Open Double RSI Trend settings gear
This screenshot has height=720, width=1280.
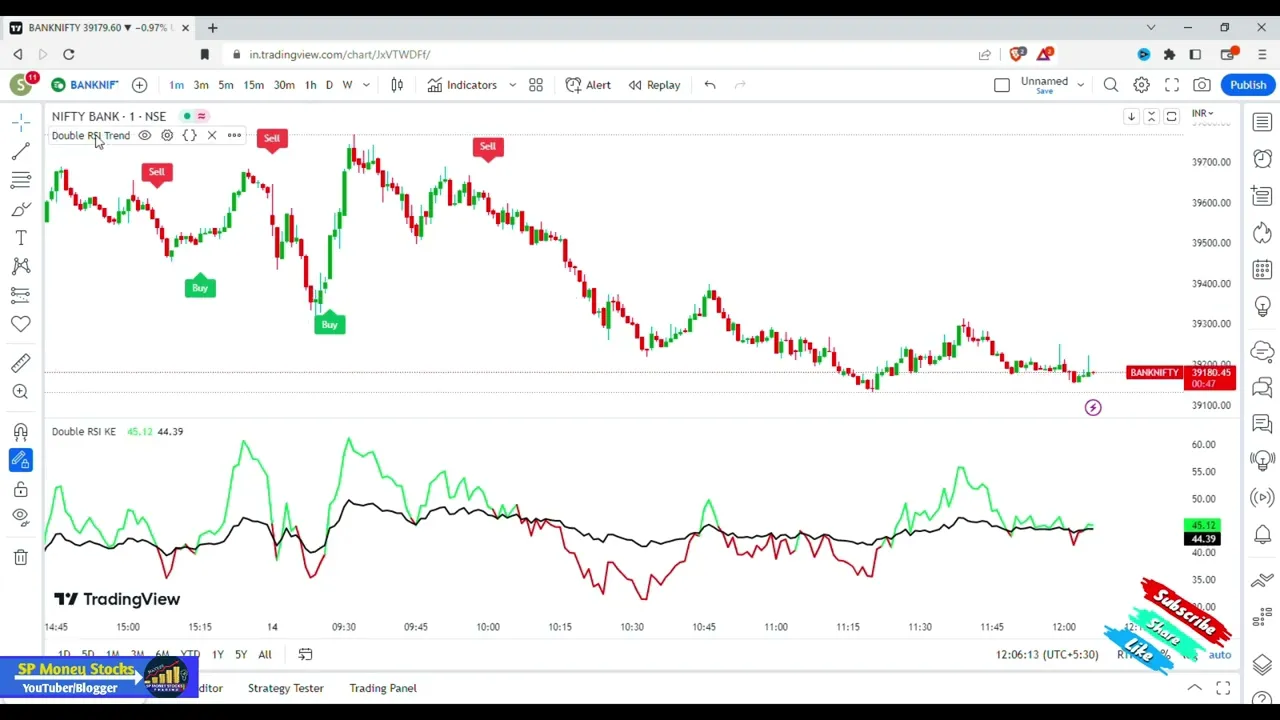point(167,136)
